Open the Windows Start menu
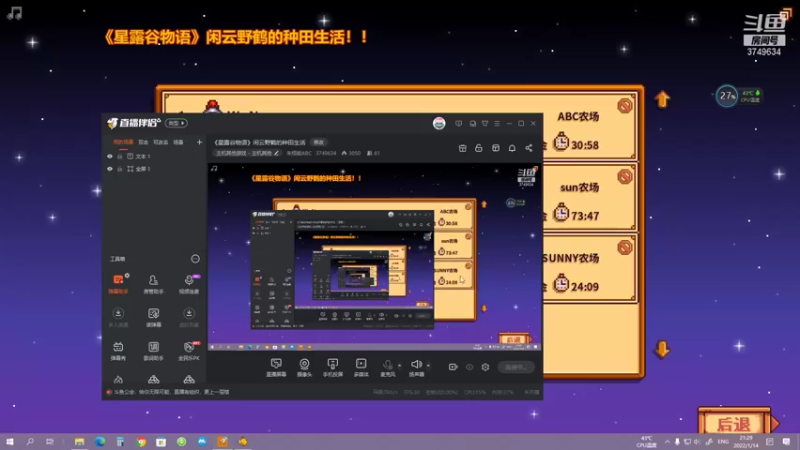This screenshot has width=800, height=450. point(10,441)
